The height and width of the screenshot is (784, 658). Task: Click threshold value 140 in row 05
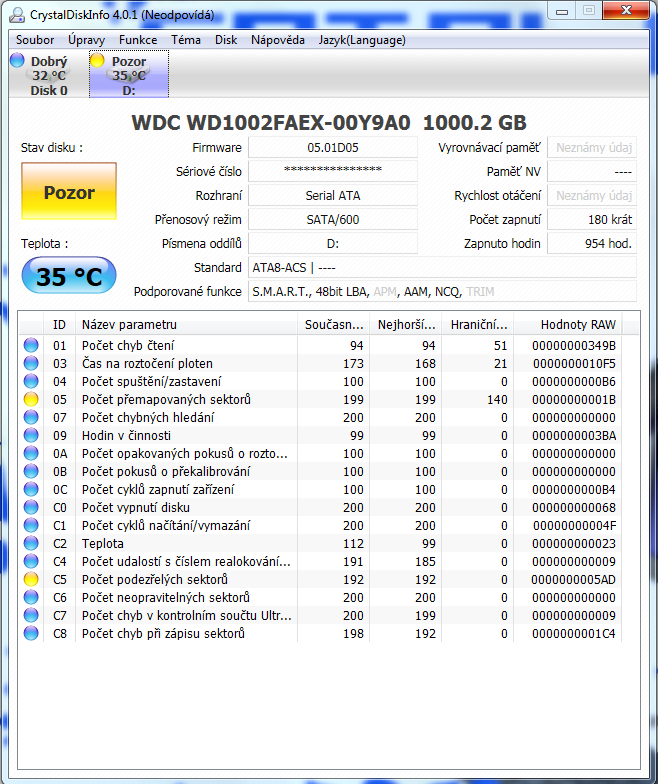point(497,400)
